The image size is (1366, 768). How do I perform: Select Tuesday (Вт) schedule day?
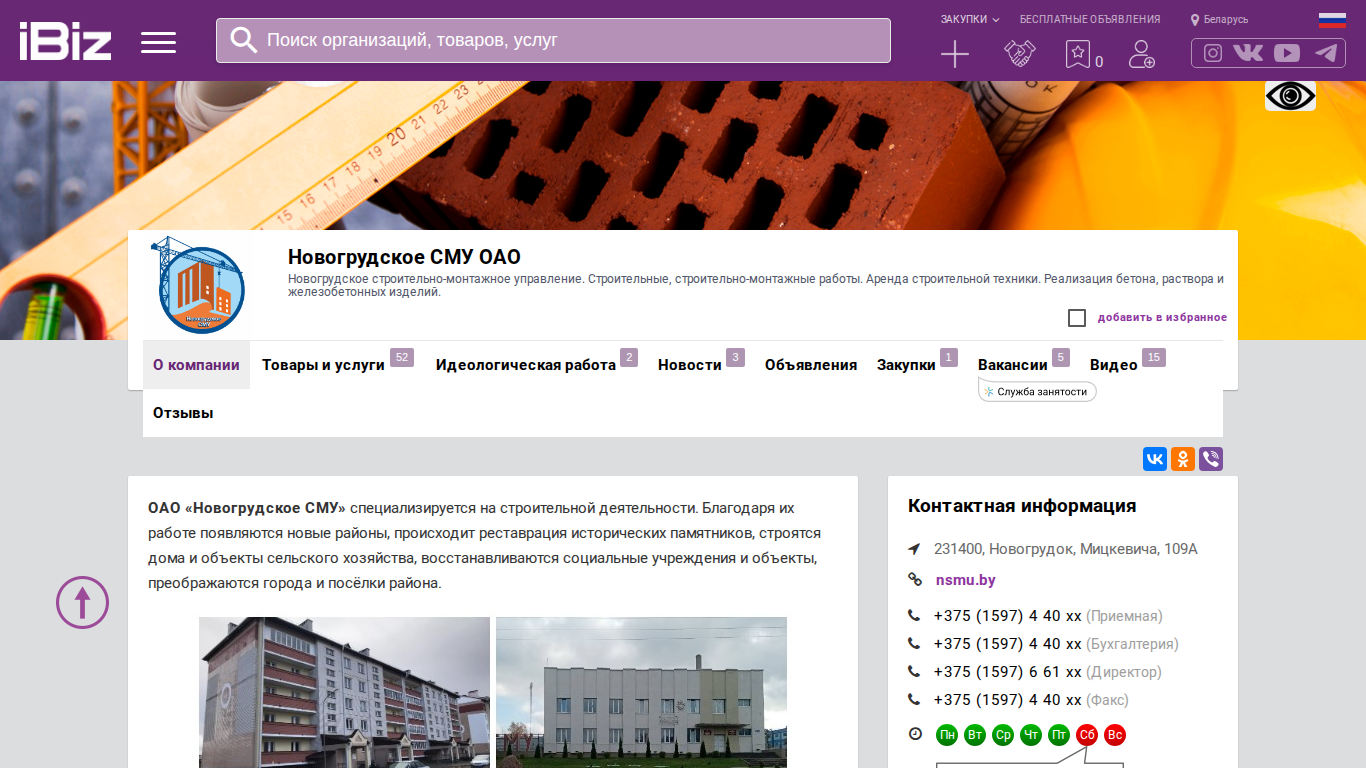click(975, 736)
